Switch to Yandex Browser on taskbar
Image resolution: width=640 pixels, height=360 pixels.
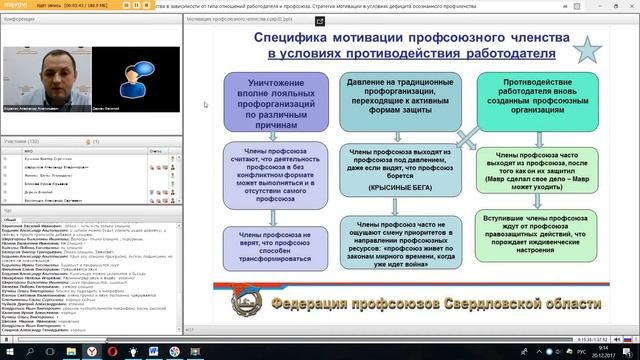[x=92, y=351]
